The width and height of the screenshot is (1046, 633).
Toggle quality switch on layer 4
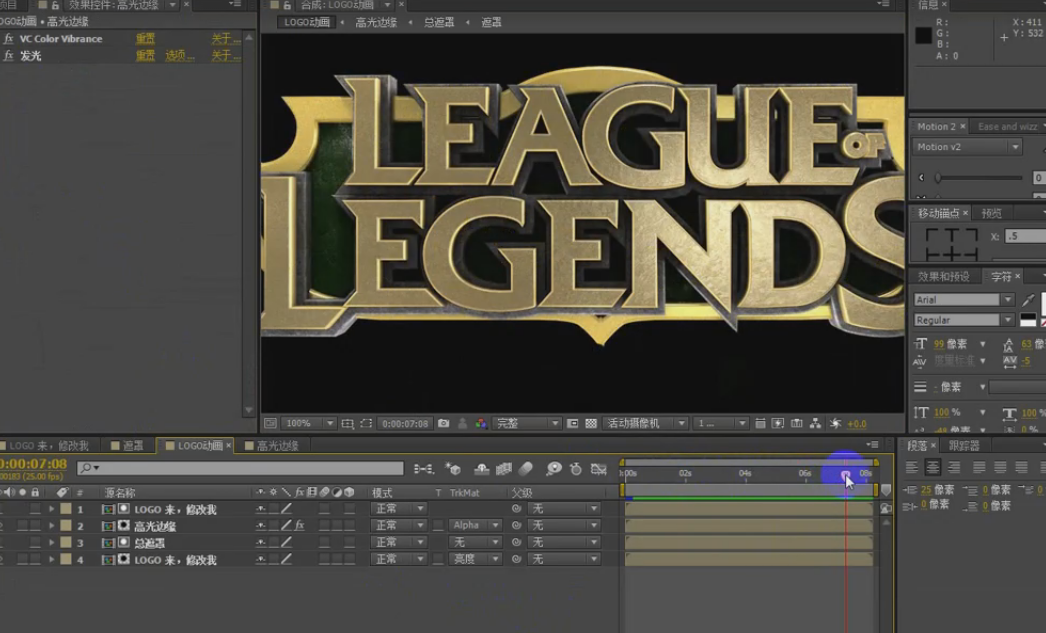(286, 560)
